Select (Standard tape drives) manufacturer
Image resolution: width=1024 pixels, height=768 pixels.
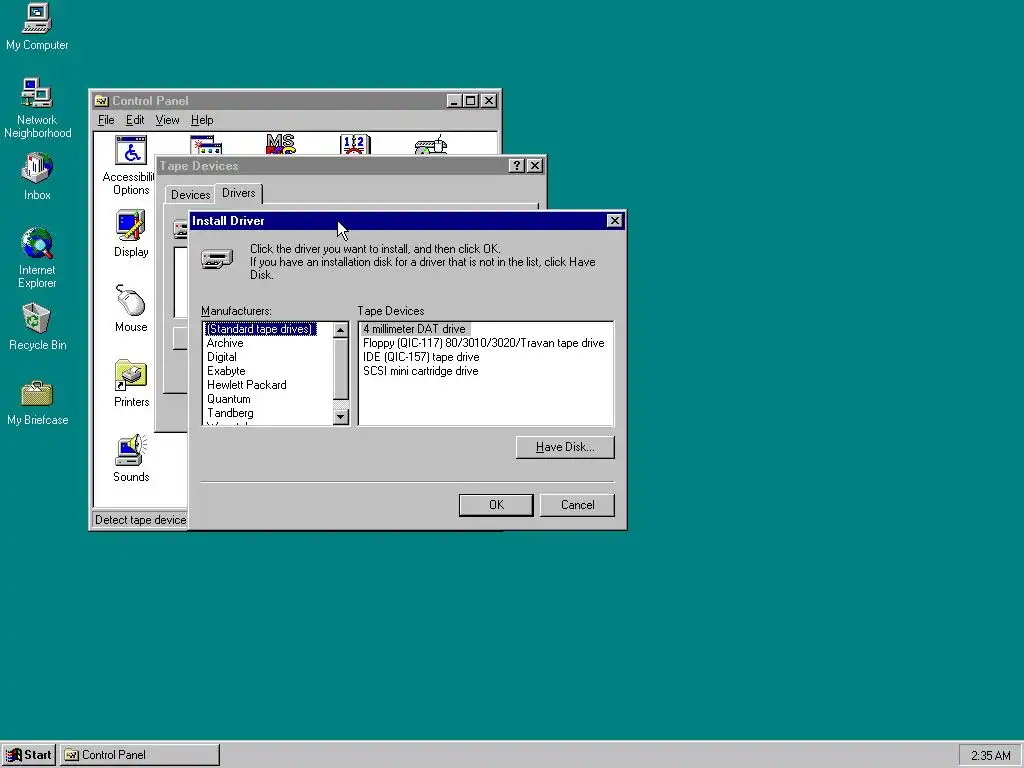click(x=260, y=329)
